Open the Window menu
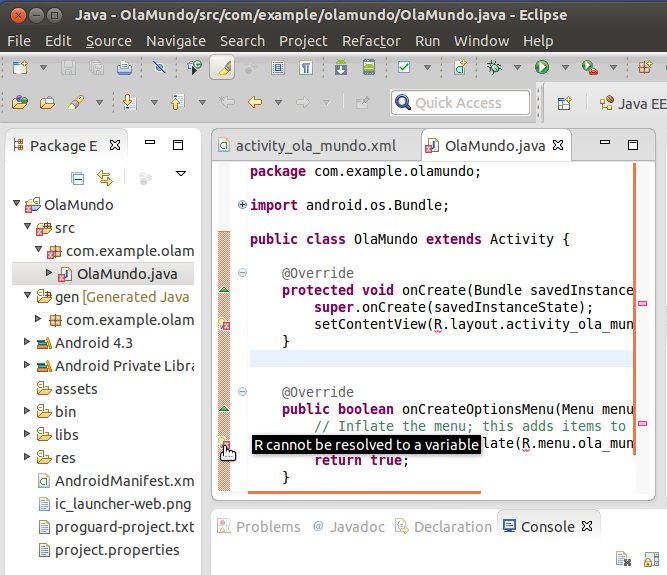This screenshot has height=575, width=667. [x=481, y=41]
